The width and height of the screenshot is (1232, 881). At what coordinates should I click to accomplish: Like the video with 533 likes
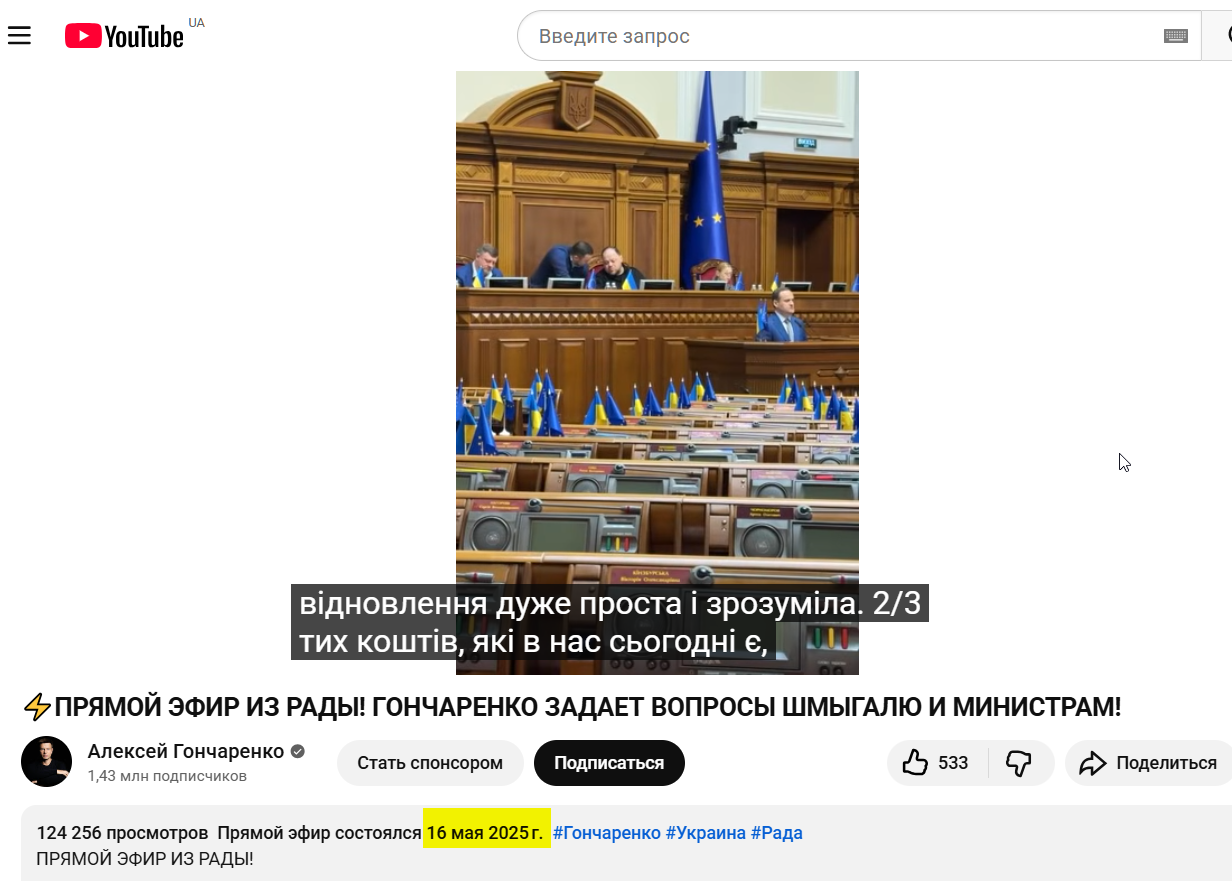pos(936,763)
